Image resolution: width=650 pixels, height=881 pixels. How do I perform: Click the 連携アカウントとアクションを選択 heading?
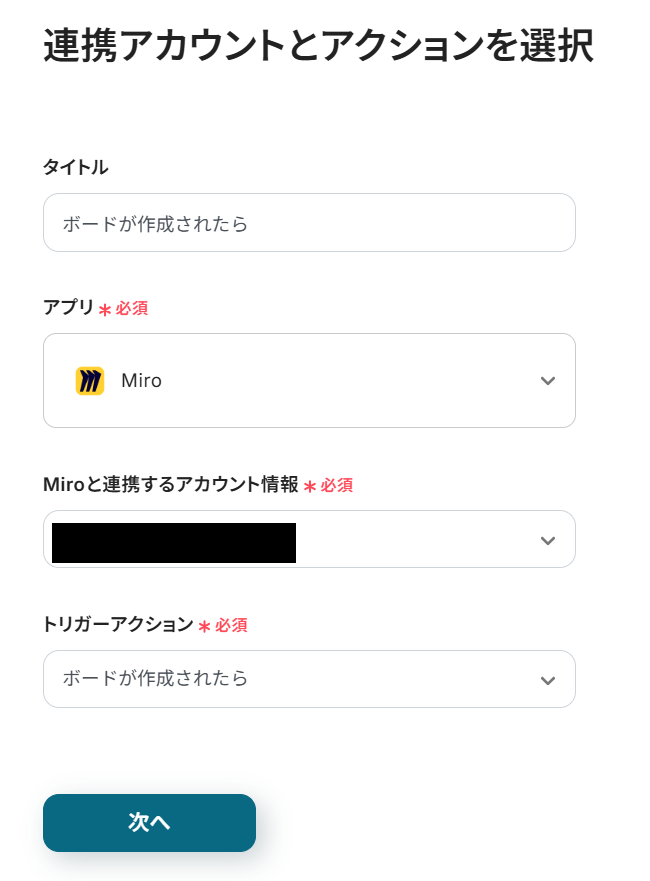pyautogui.click(x=318, y=47)
